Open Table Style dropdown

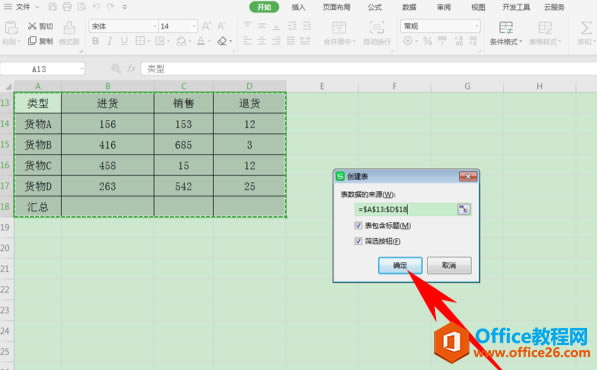pos(545,33)
